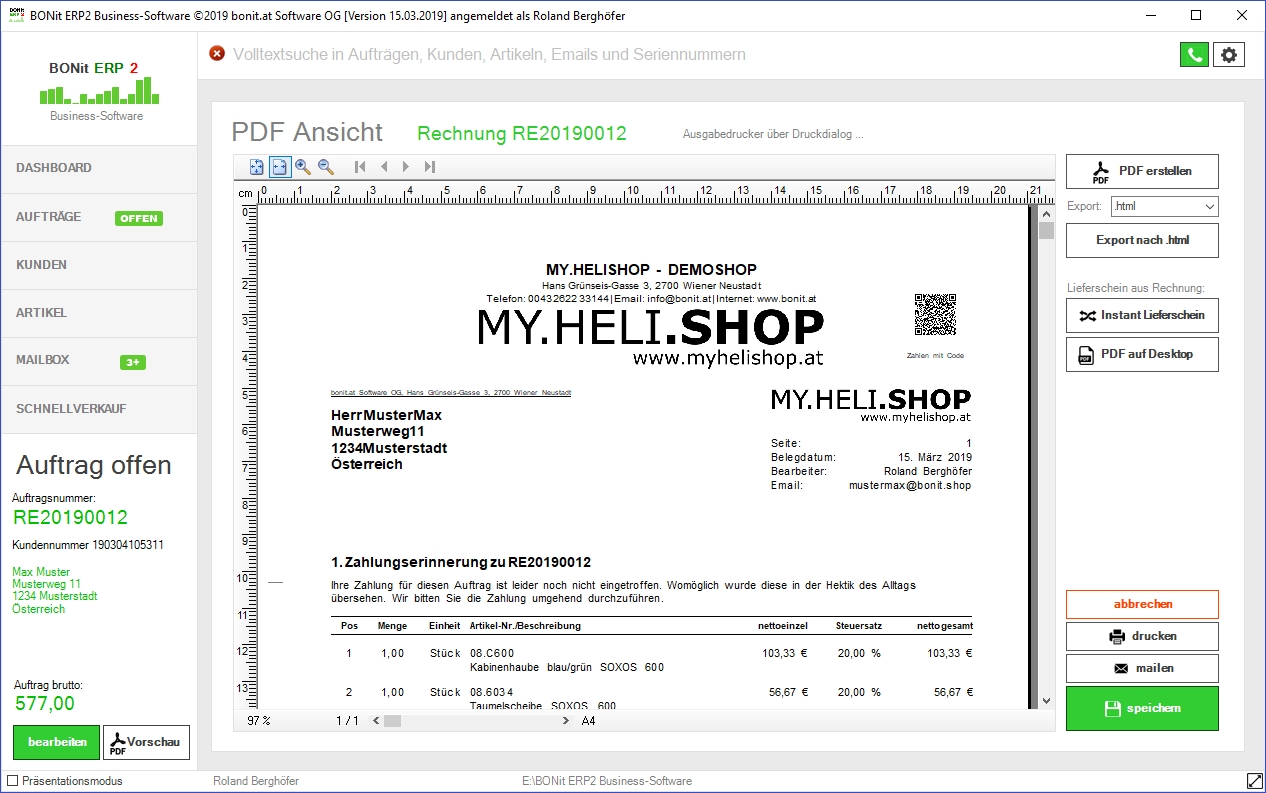Viewport: 1266px width, 793px height.
Task: Click the mailen button
Action: (x=1142, y=668)
